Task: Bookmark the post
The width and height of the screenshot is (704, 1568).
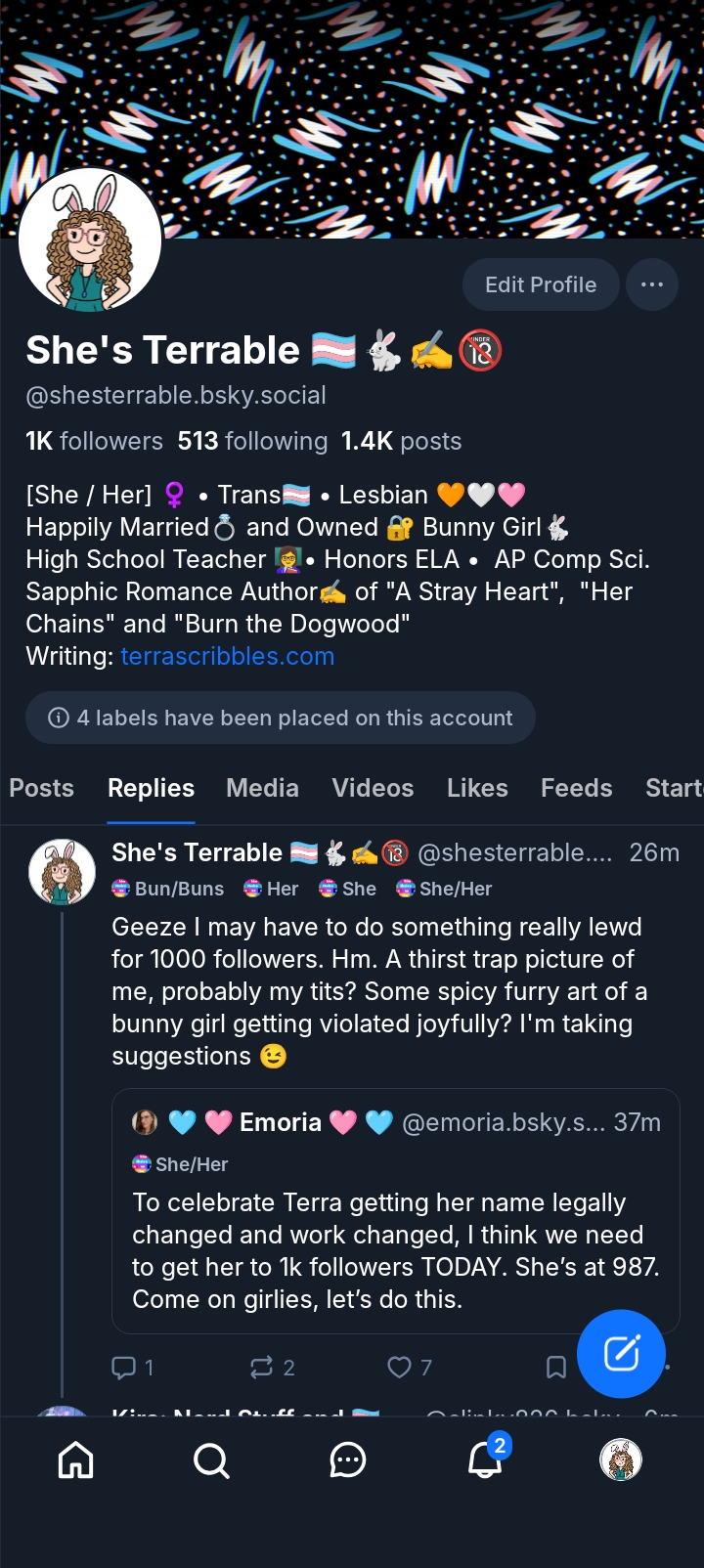Action: [x=555, y=1367]
